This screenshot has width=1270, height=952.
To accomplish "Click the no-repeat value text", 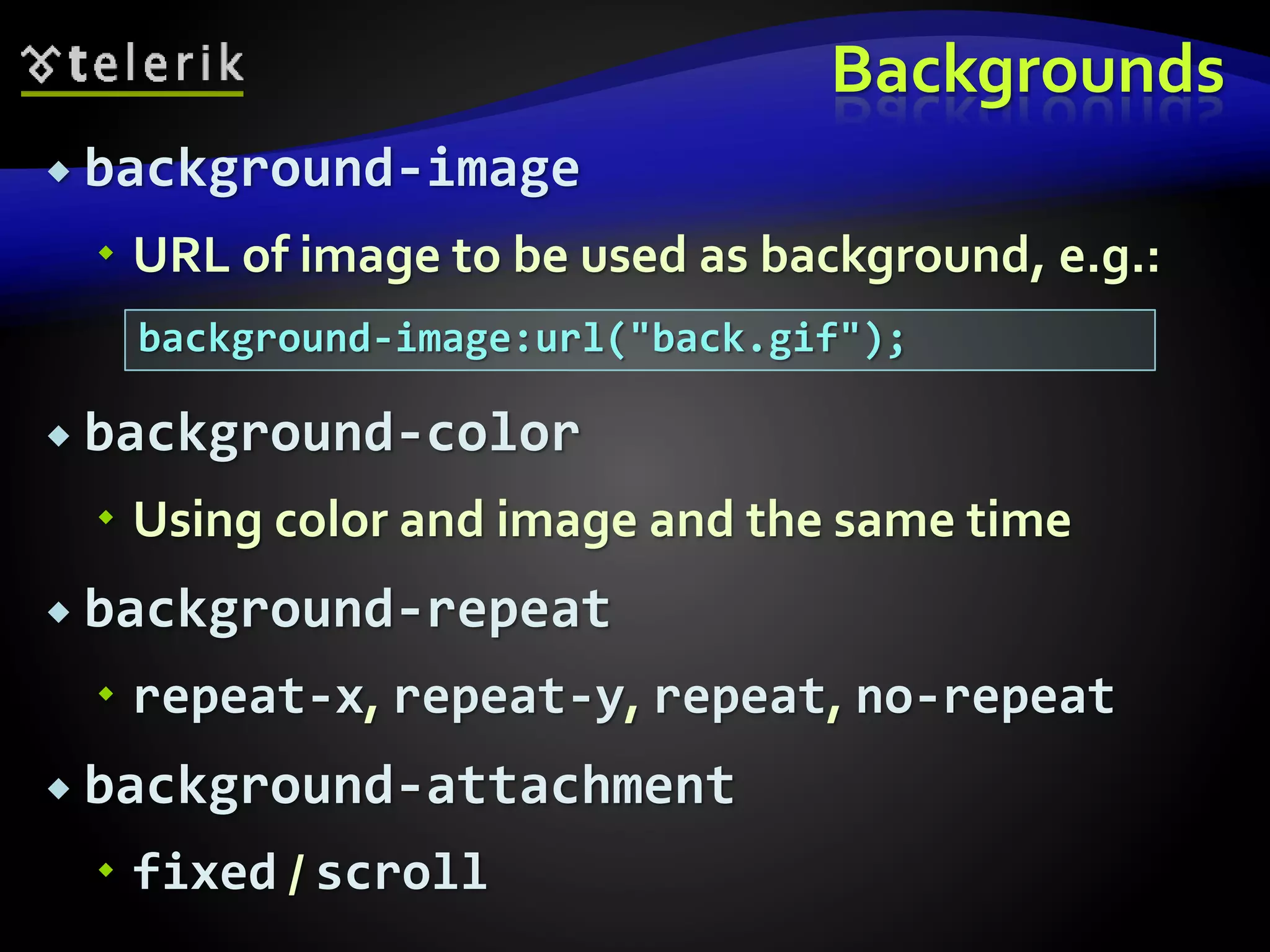I will [985, 697].
